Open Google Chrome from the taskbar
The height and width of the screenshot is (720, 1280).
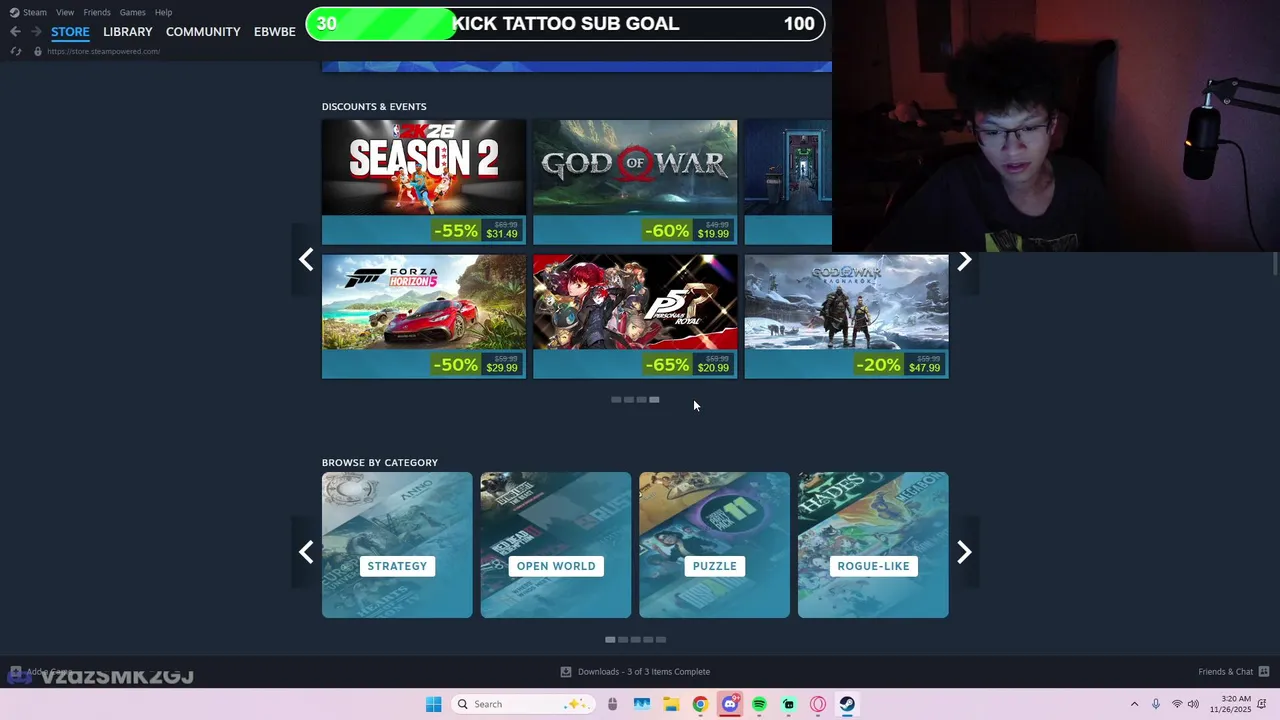click(x=700, y=704)
